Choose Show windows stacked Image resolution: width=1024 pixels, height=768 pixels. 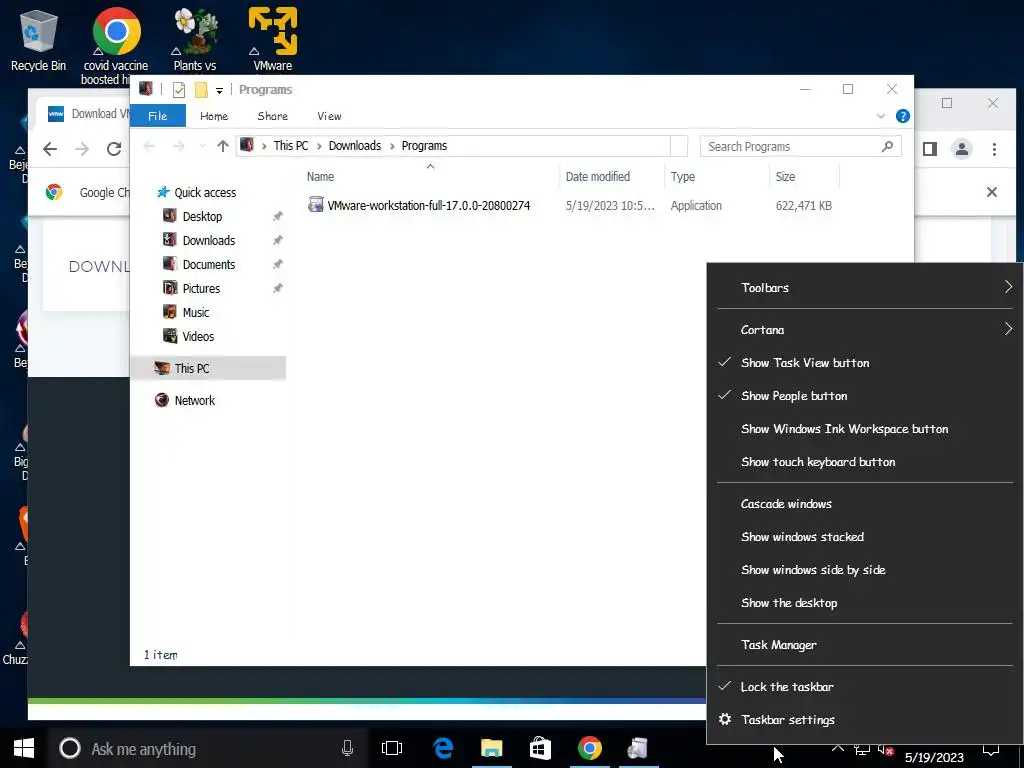pyautogui.click(x=865, y=537)
